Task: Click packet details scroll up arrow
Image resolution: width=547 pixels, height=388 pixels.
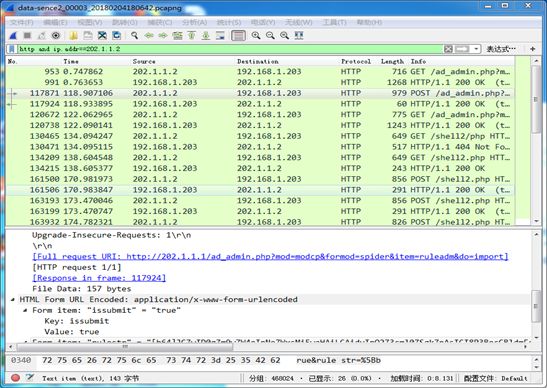Action: [536, 234]
